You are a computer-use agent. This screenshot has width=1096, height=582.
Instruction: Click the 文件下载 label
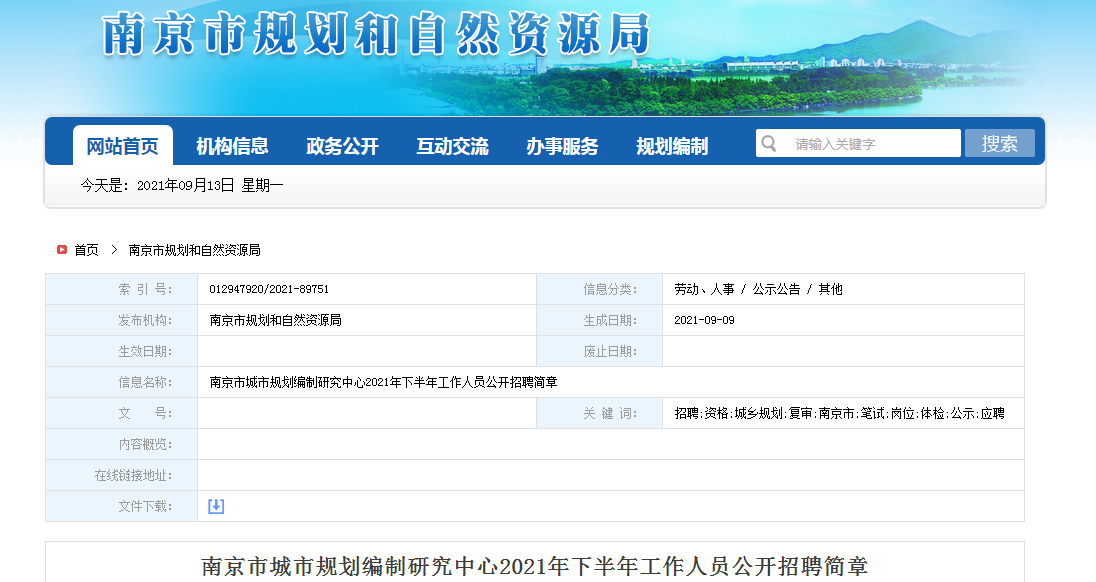[145, 506]
